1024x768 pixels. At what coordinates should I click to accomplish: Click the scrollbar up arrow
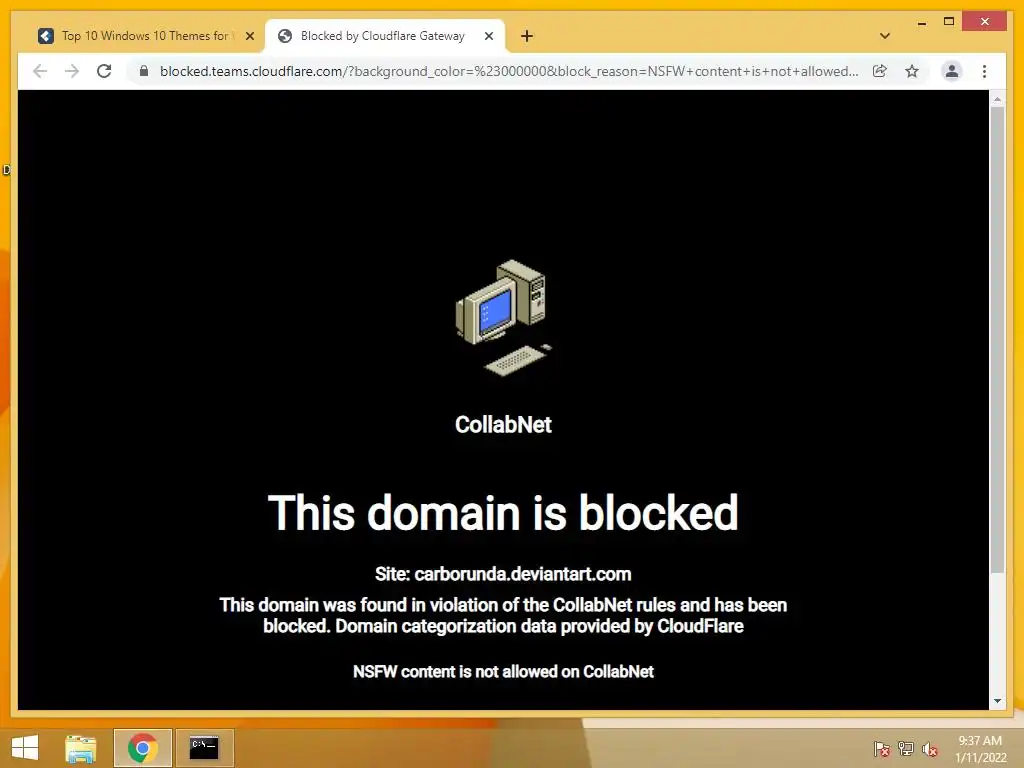point(997,99)
